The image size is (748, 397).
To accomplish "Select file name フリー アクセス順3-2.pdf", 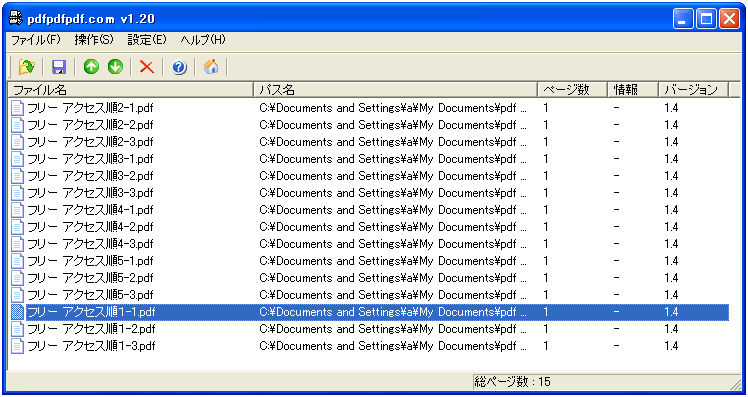I will point(90,176).
